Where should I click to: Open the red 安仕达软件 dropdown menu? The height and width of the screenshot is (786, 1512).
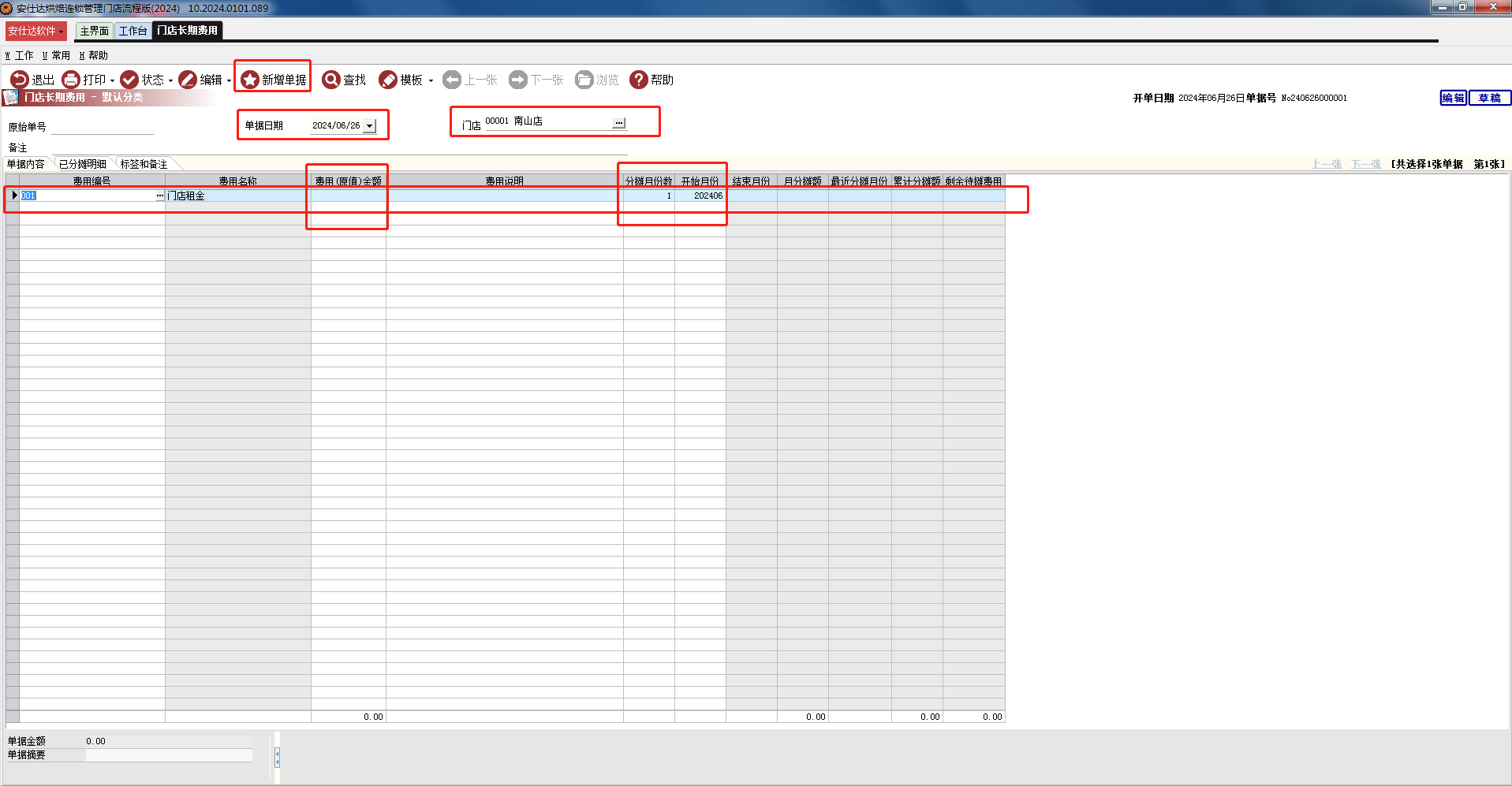pos(36,31)
